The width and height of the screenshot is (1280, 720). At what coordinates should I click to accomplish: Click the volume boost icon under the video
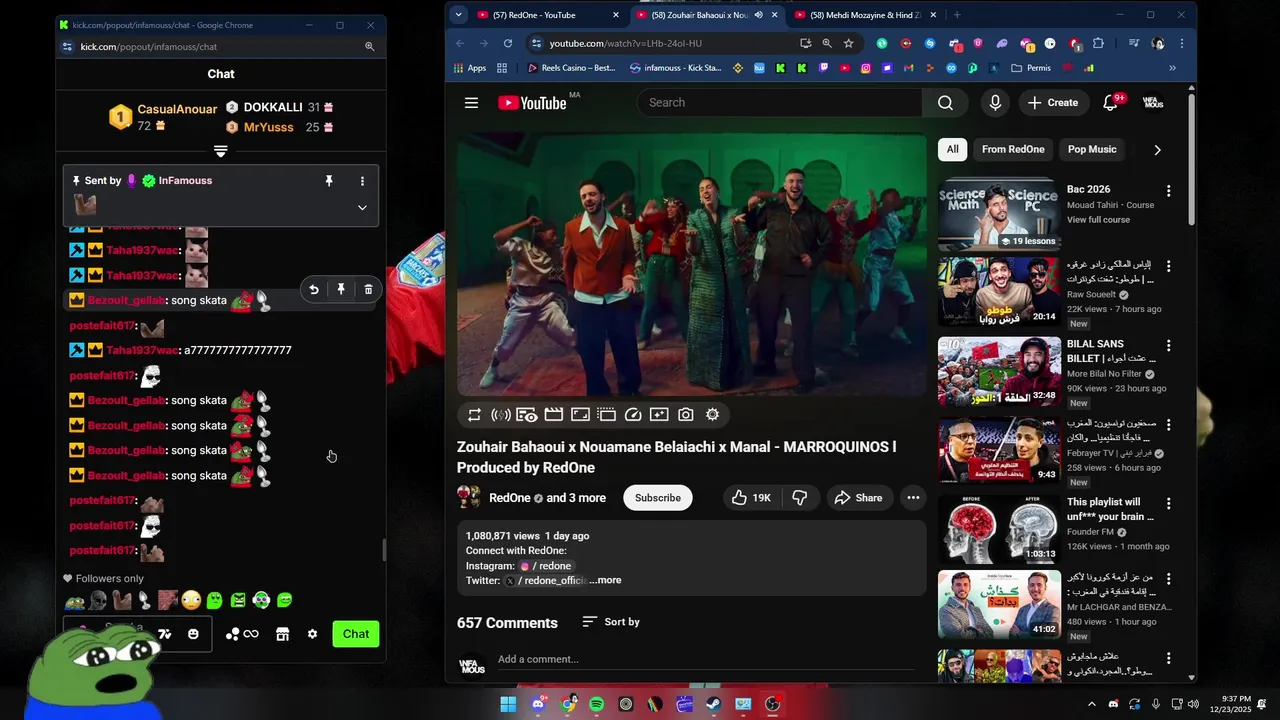coord(501,415)
